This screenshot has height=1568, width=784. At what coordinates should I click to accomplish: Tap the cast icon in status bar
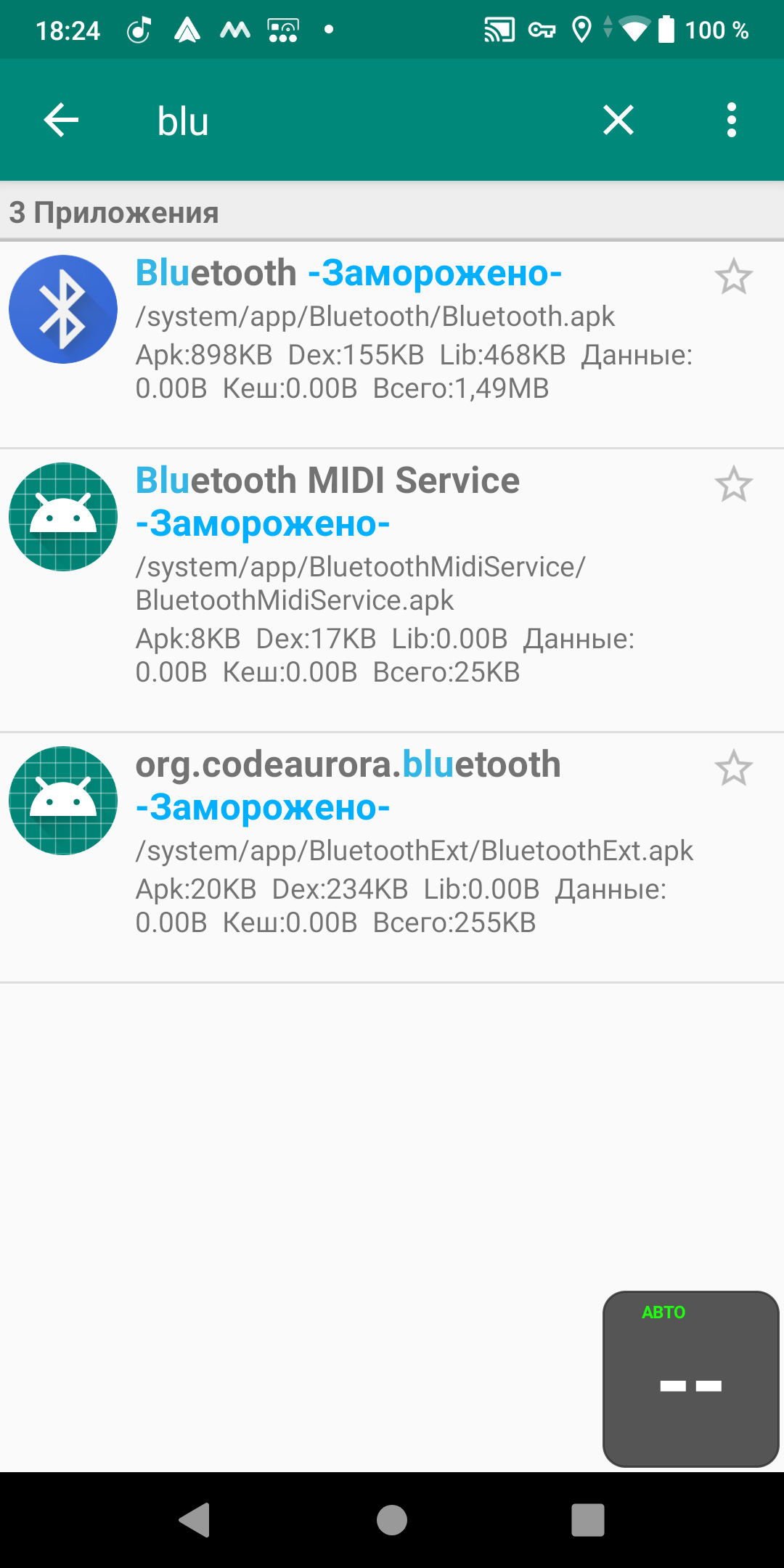coord(499,30)
